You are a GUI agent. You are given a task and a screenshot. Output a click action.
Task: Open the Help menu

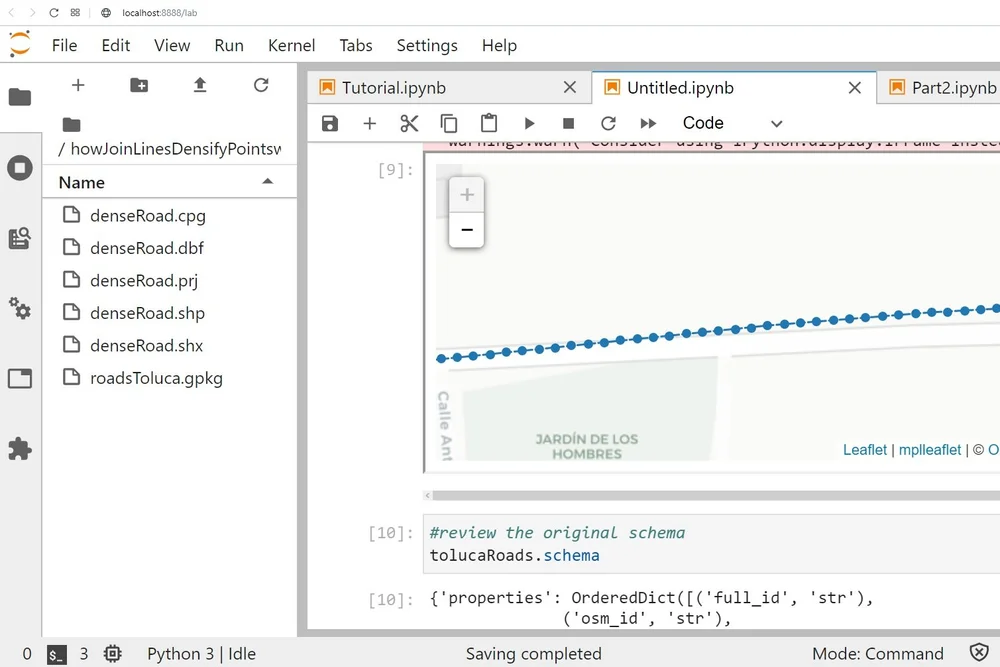click(x=499, y=45)
